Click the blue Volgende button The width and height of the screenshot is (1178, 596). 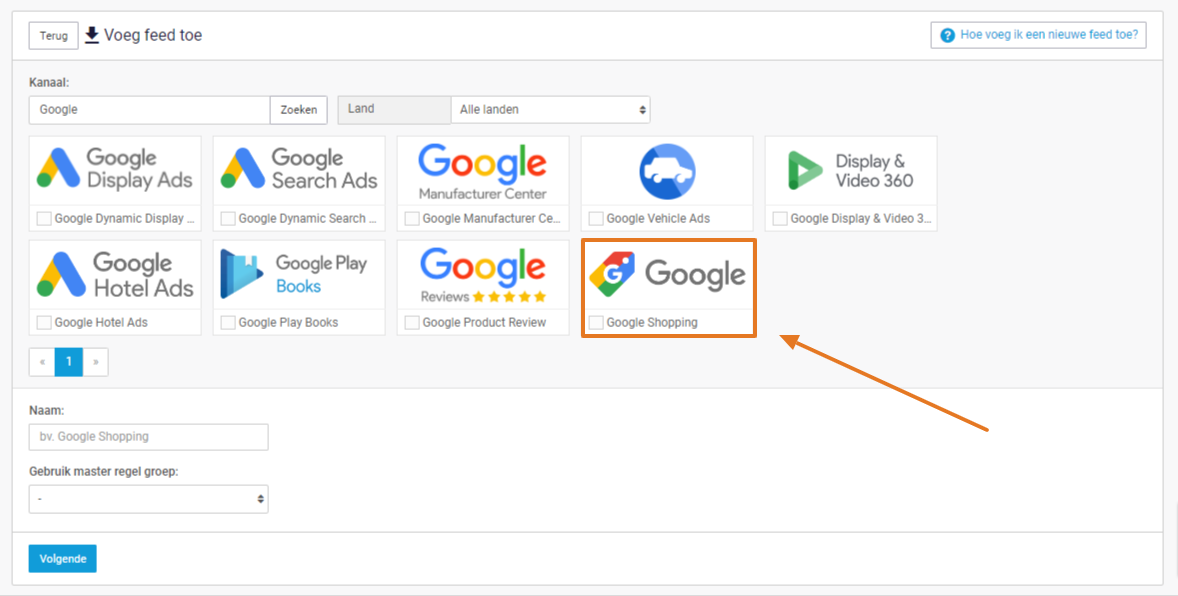tap(63, 558)
